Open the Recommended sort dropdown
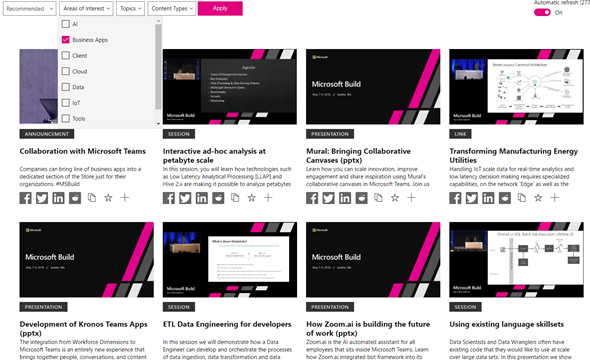 (30, 9)
